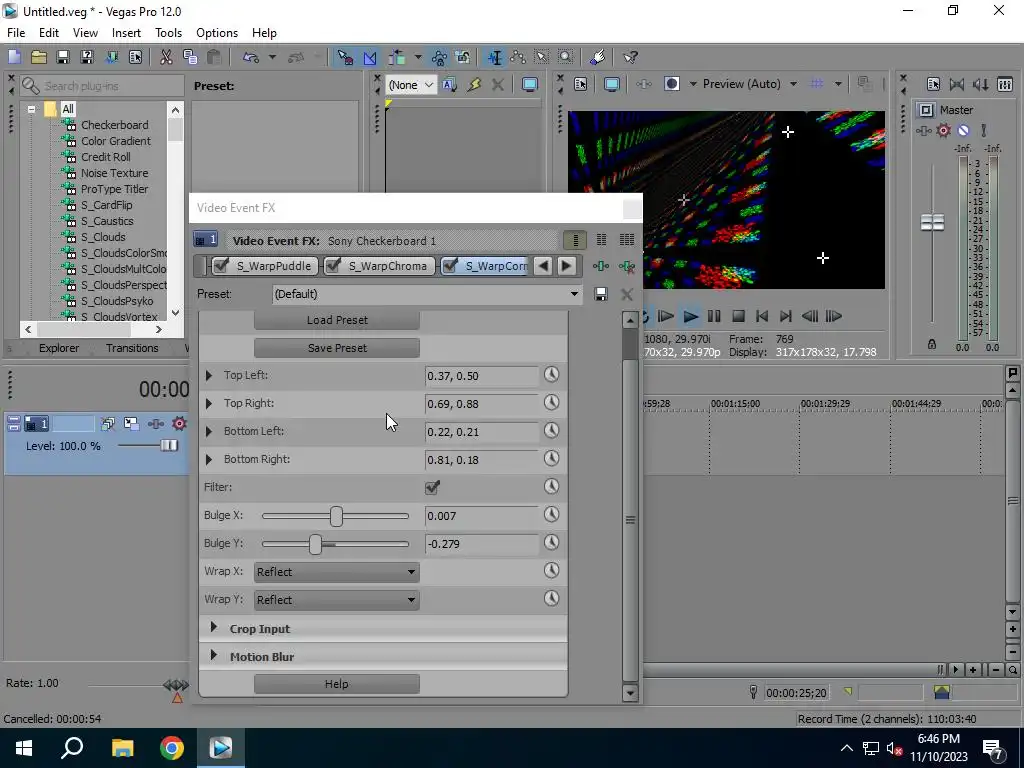The height and width of the screenshot is (768, 1024).
Task: Open Mixing Console icon in Master panel
Action: tap(1005, 84)
